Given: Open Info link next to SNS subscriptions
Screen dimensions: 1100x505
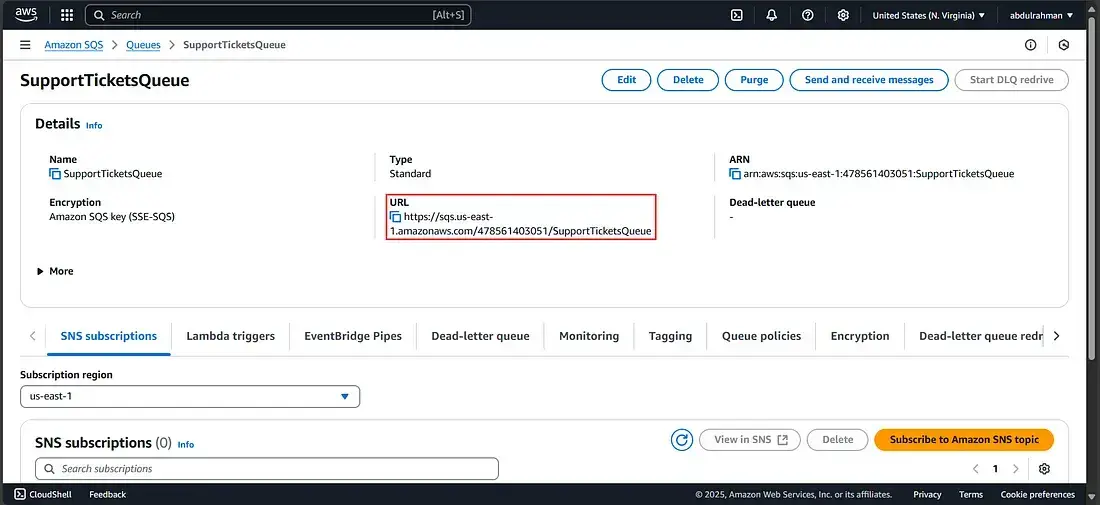Looking at the screenshot, I should tap(186, 445).
